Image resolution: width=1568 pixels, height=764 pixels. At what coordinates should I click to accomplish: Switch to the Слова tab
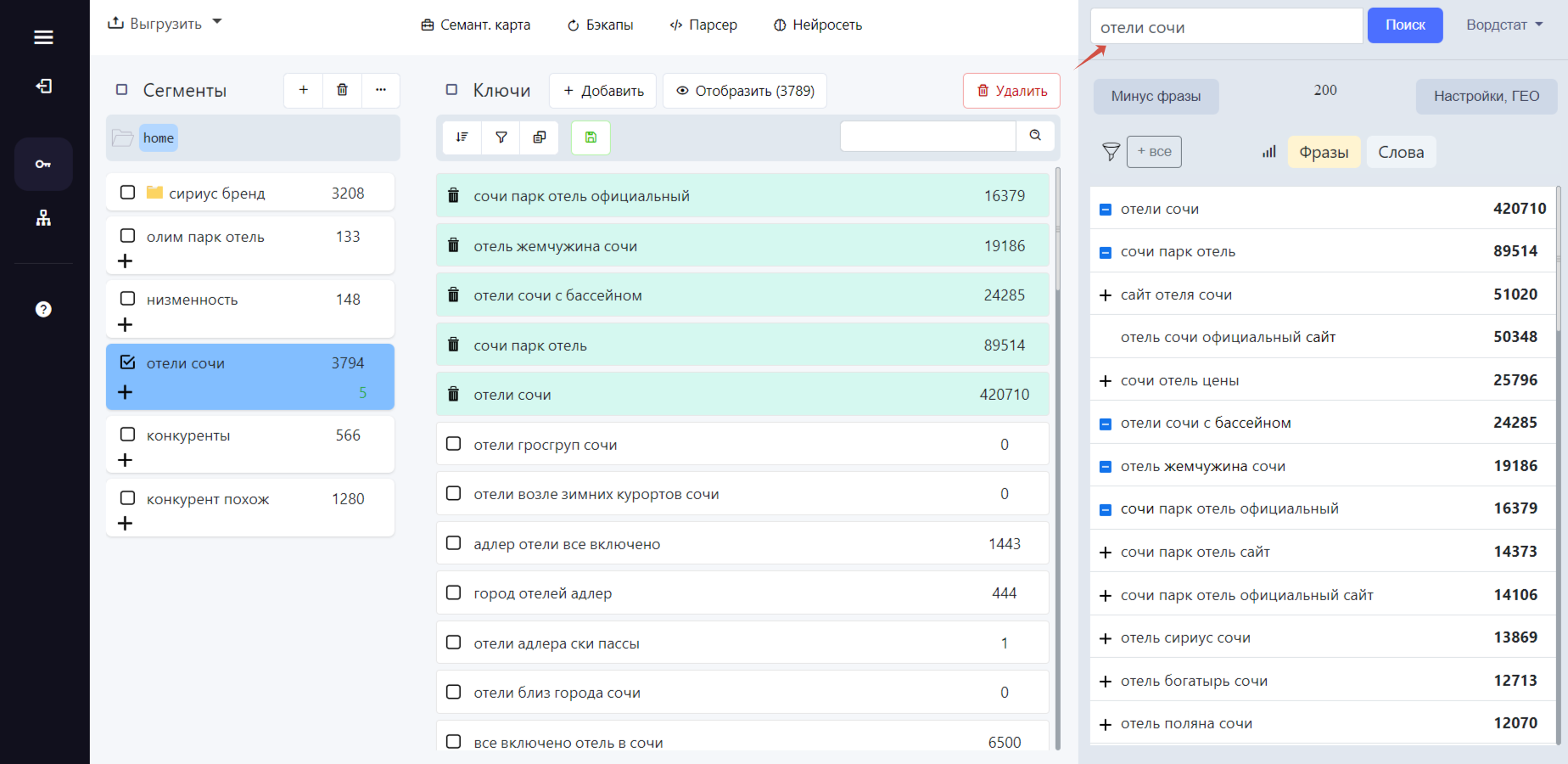click(1401, 152)
